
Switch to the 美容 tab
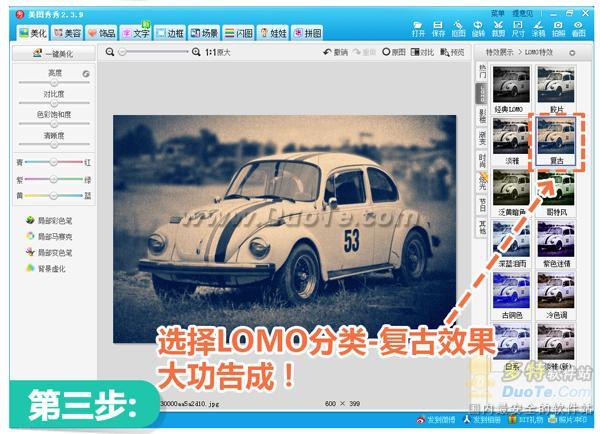click(x=68, y=33)
